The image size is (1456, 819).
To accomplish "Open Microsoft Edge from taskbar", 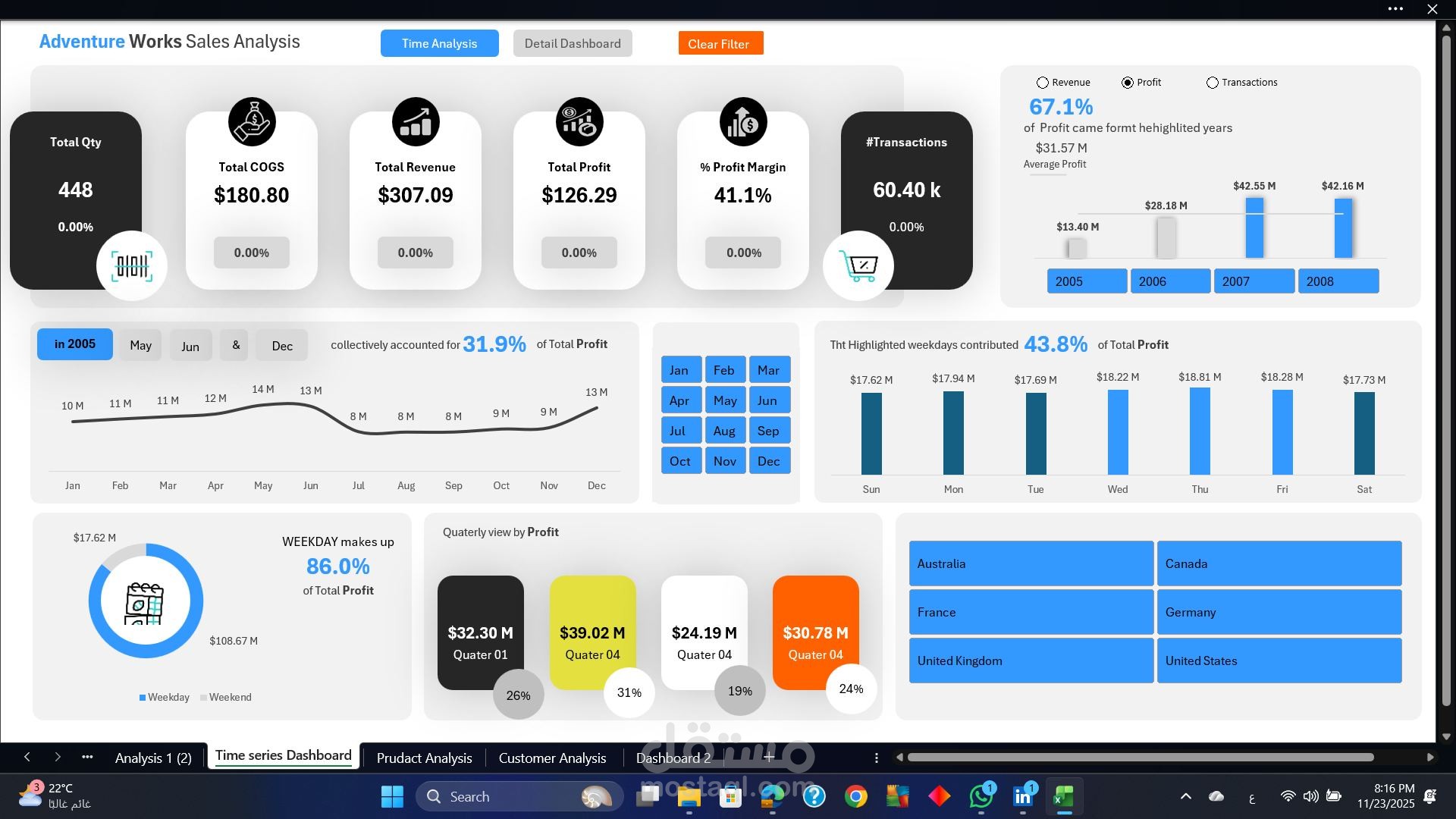I will 773,797.
